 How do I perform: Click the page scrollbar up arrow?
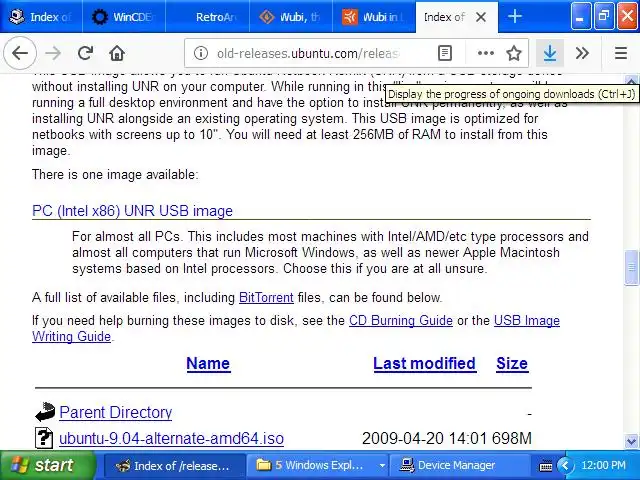pos(631,80)
